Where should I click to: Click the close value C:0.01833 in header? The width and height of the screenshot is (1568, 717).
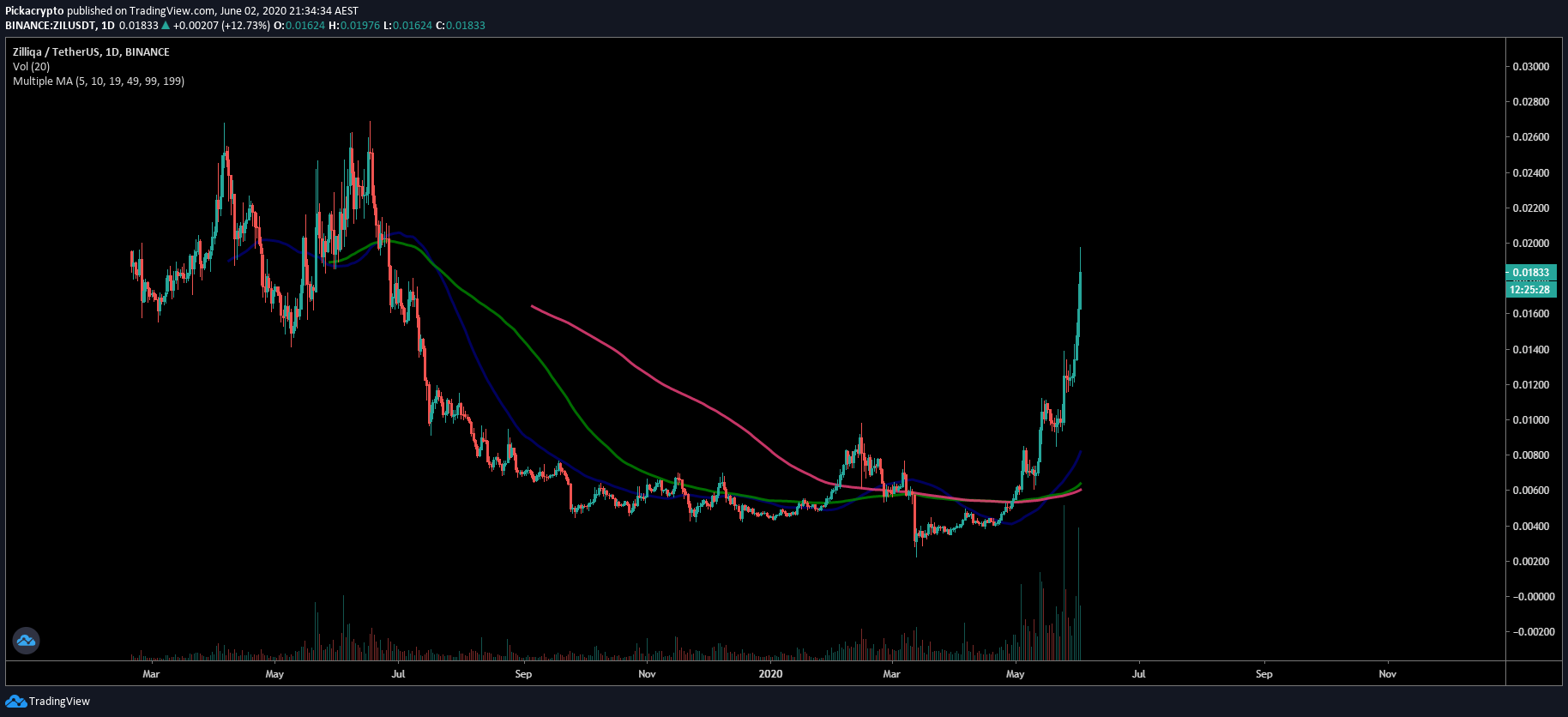click(x=461, y=26)
